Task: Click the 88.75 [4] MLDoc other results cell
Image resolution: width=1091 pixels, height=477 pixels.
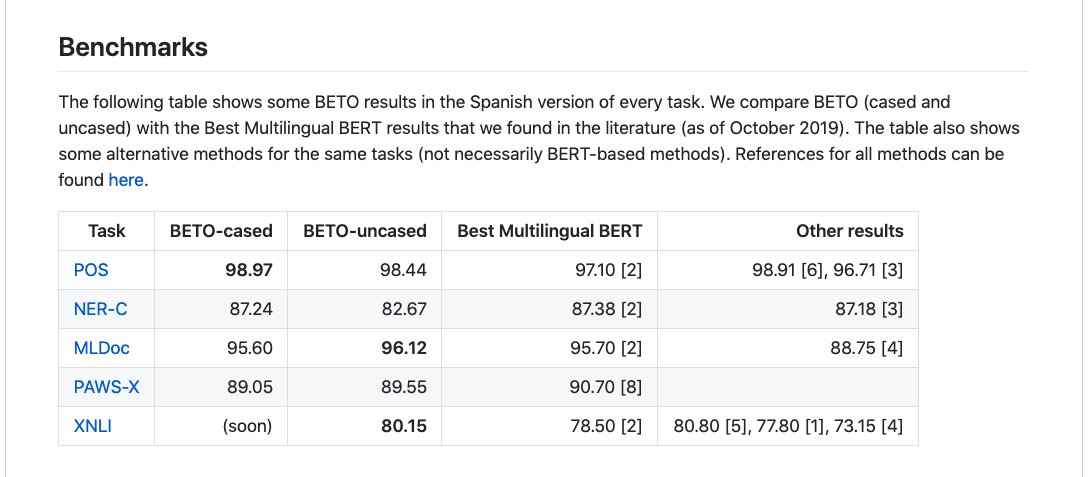Action: (x=788, y=348)
